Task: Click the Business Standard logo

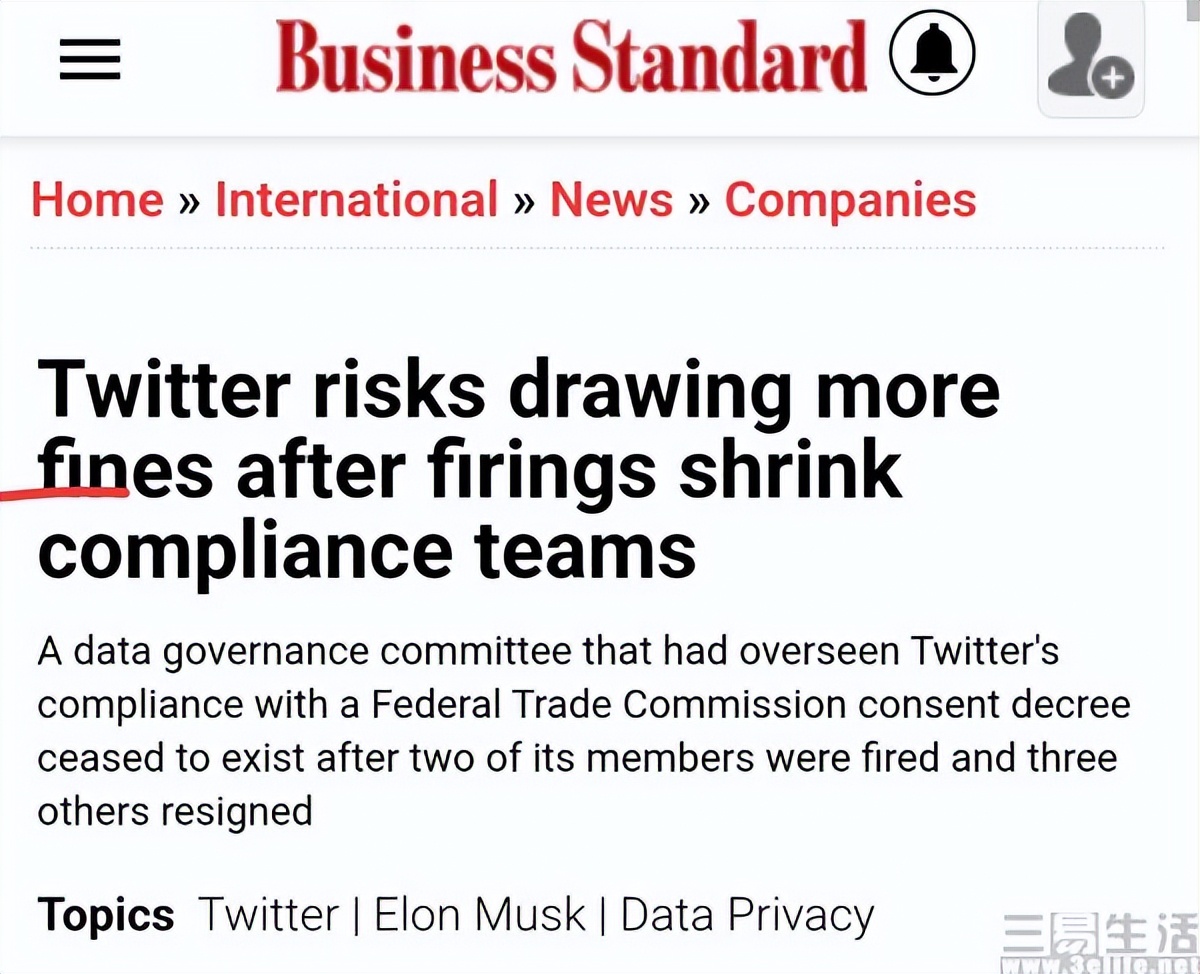Action: (x=571, y=57)
